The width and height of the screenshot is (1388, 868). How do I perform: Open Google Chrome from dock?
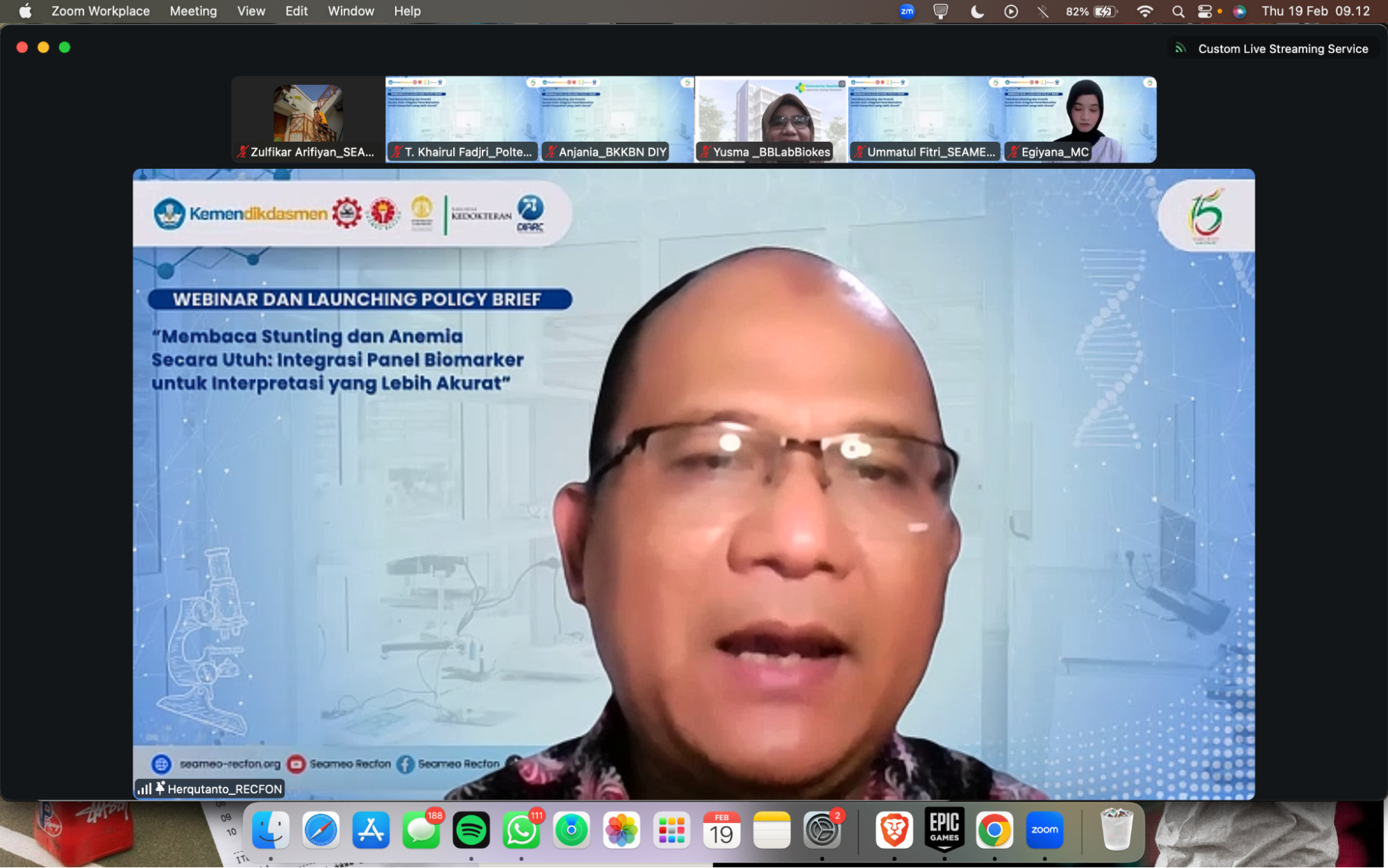click(x=994, y=830)
